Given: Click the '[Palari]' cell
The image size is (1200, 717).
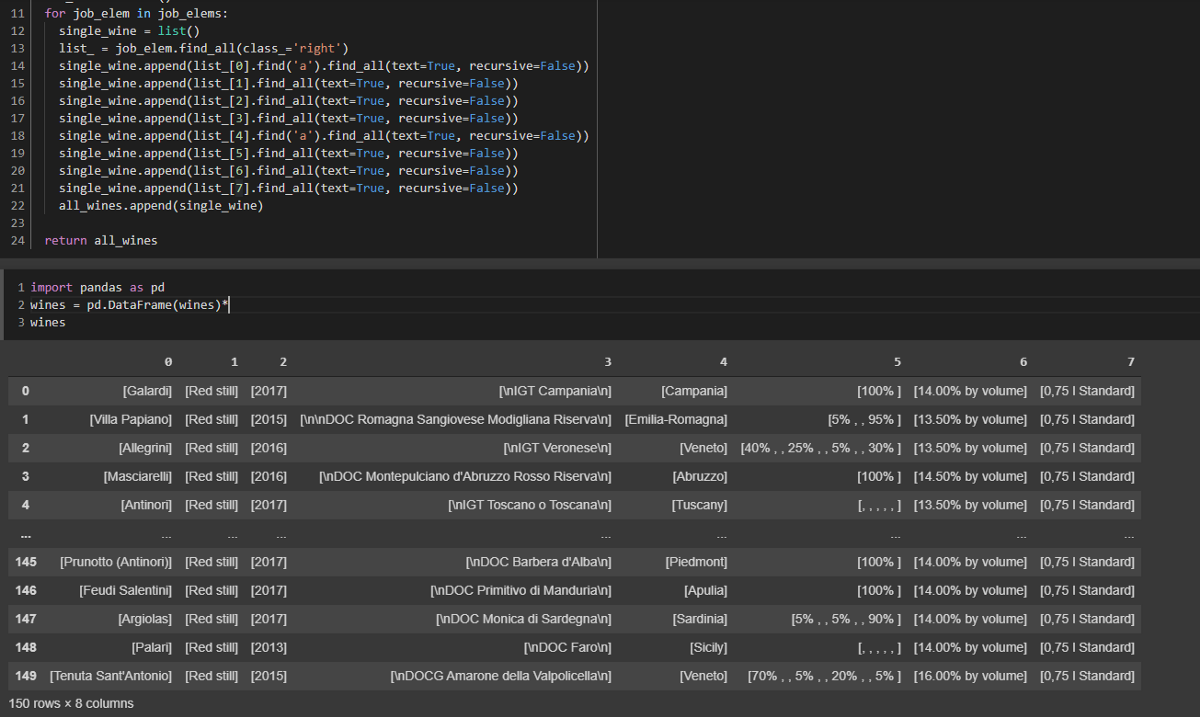Looking at the screenshot, I should tap(151, 647).
